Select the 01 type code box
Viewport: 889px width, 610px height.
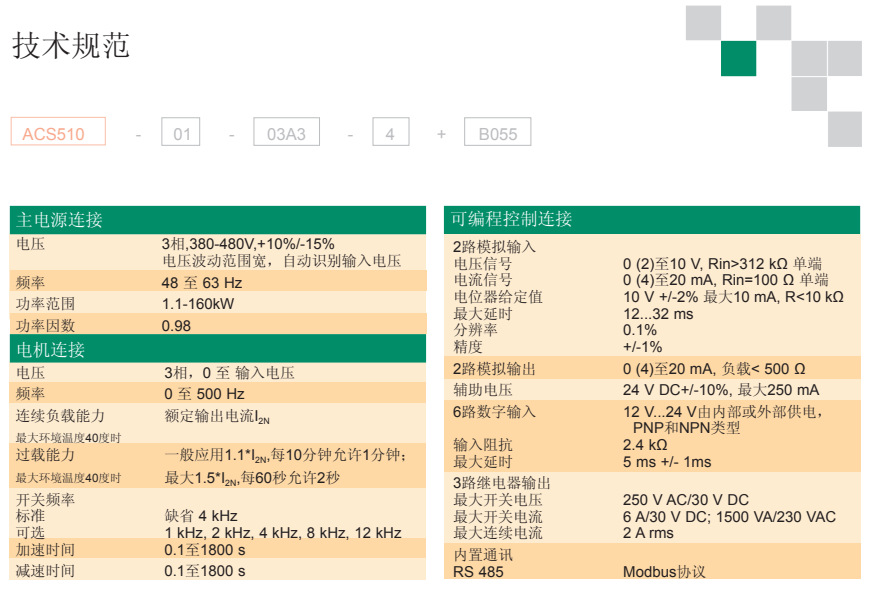(x=181, y=132)
